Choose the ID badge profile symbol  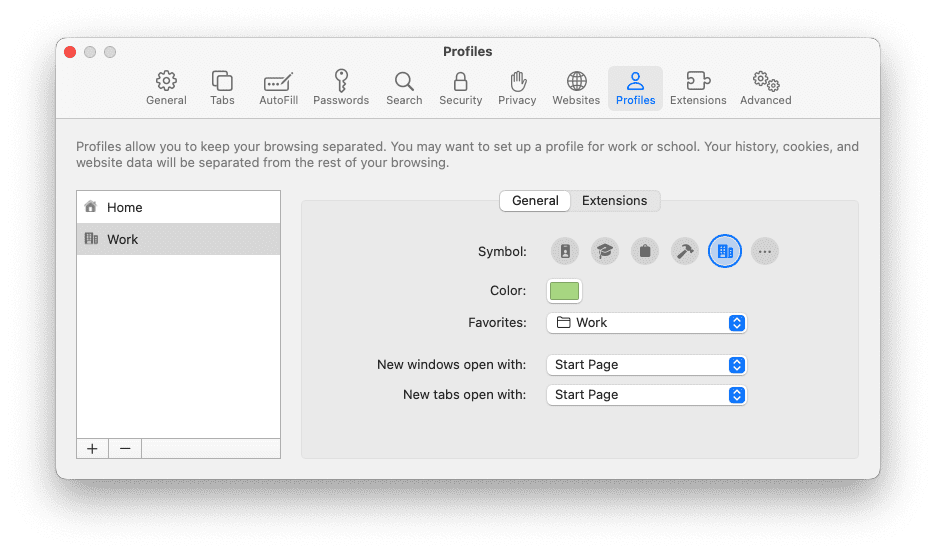click(x=565, y=251)
